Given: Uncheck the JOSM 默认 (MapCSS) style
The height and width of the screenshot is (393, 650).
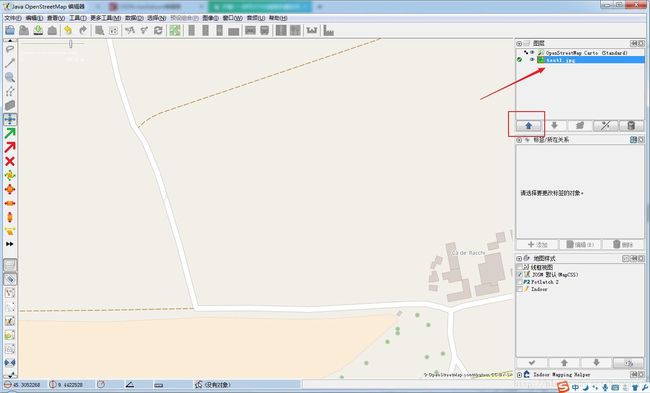Looking at the screenshot, I should 519,274.
